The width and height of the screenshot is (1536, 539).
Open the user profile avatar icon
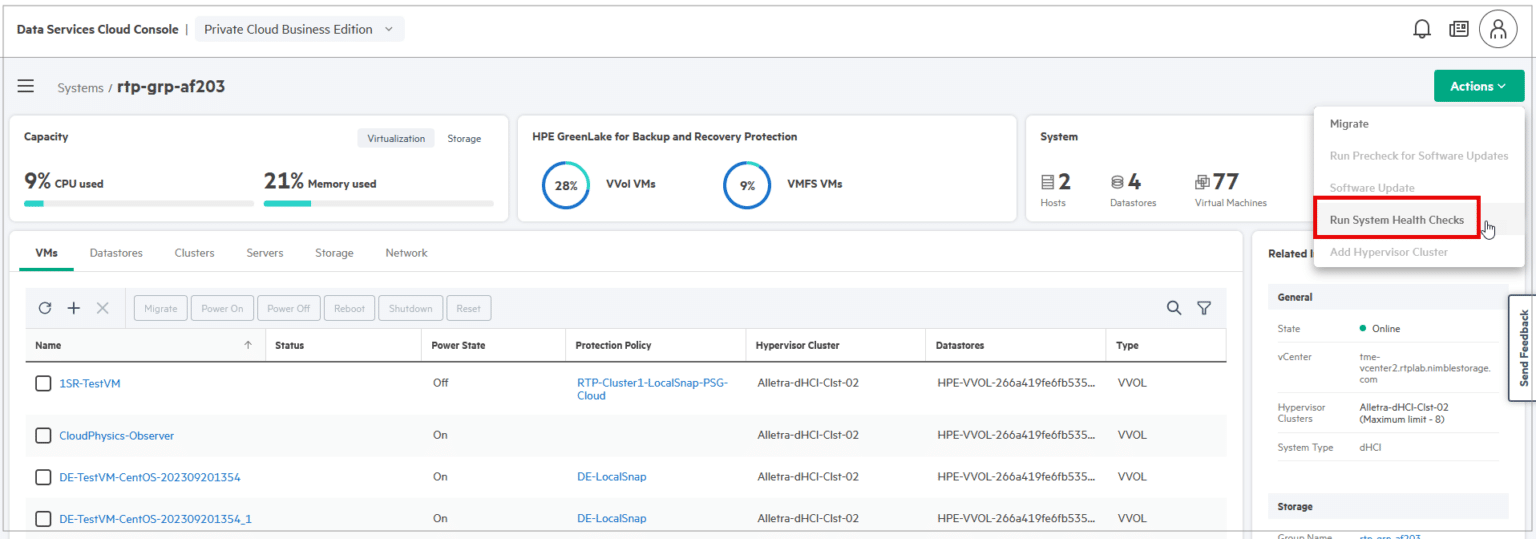1498,29
